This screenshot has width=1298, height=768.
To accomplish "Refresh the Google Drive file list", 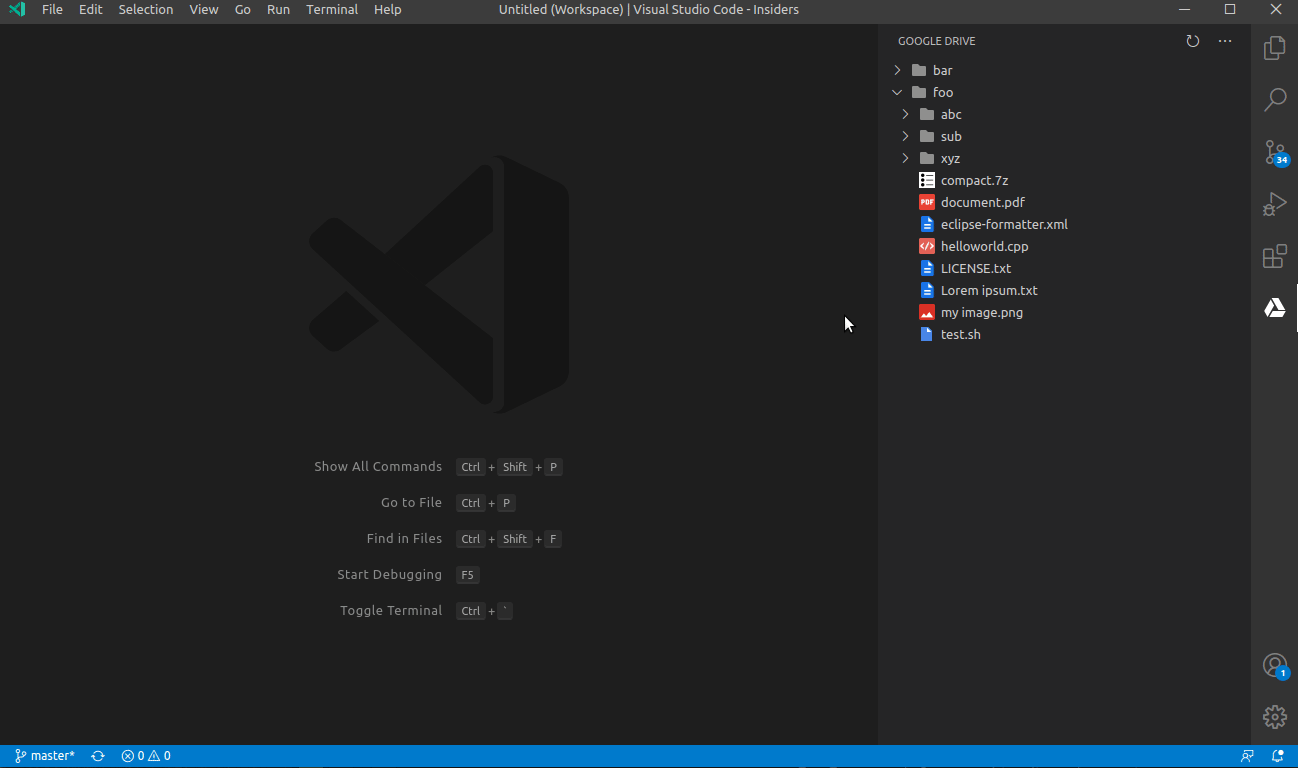I will [x=1192, y=41].
